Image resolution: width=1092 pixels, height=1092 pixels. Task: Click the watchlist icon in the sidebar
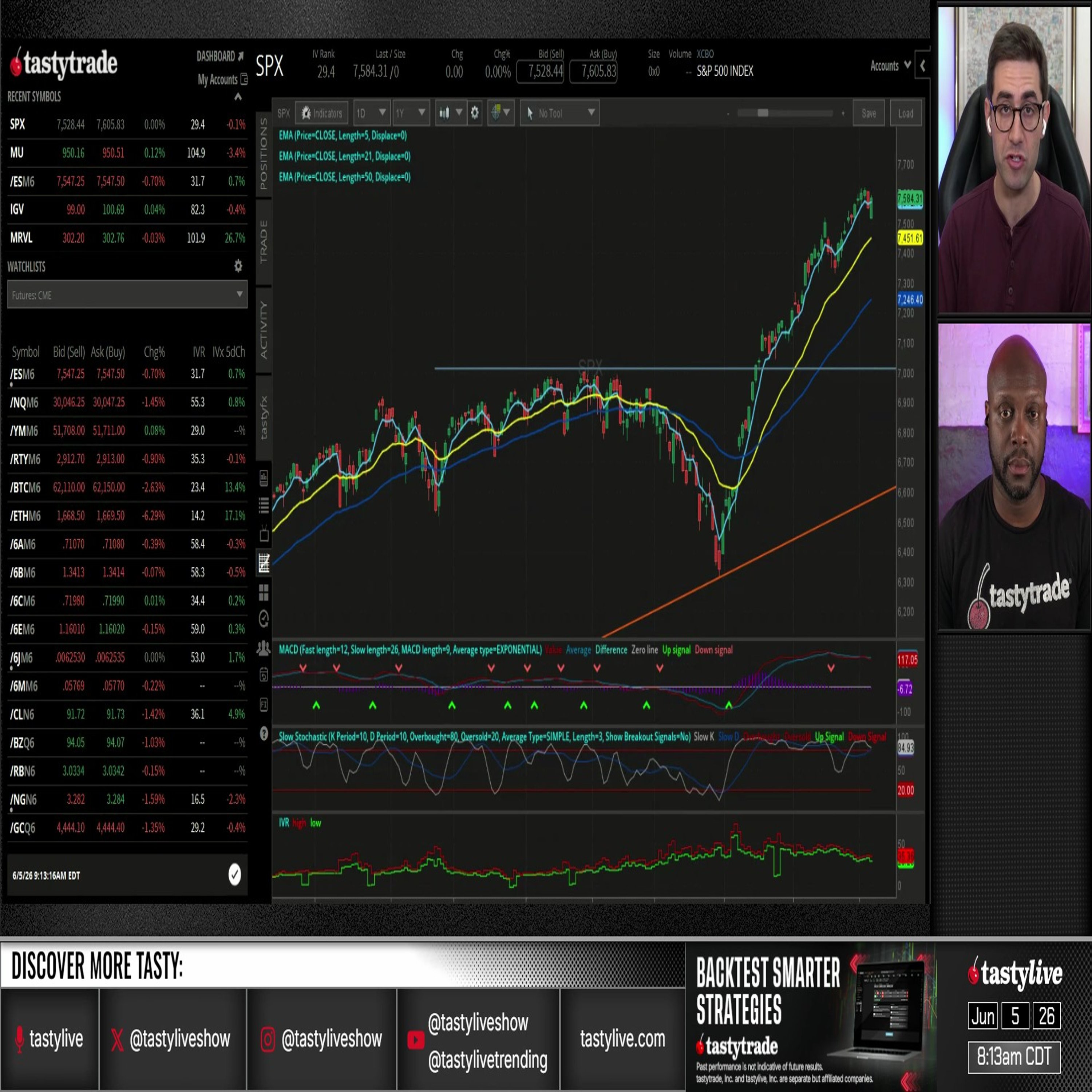coord(264,478)
